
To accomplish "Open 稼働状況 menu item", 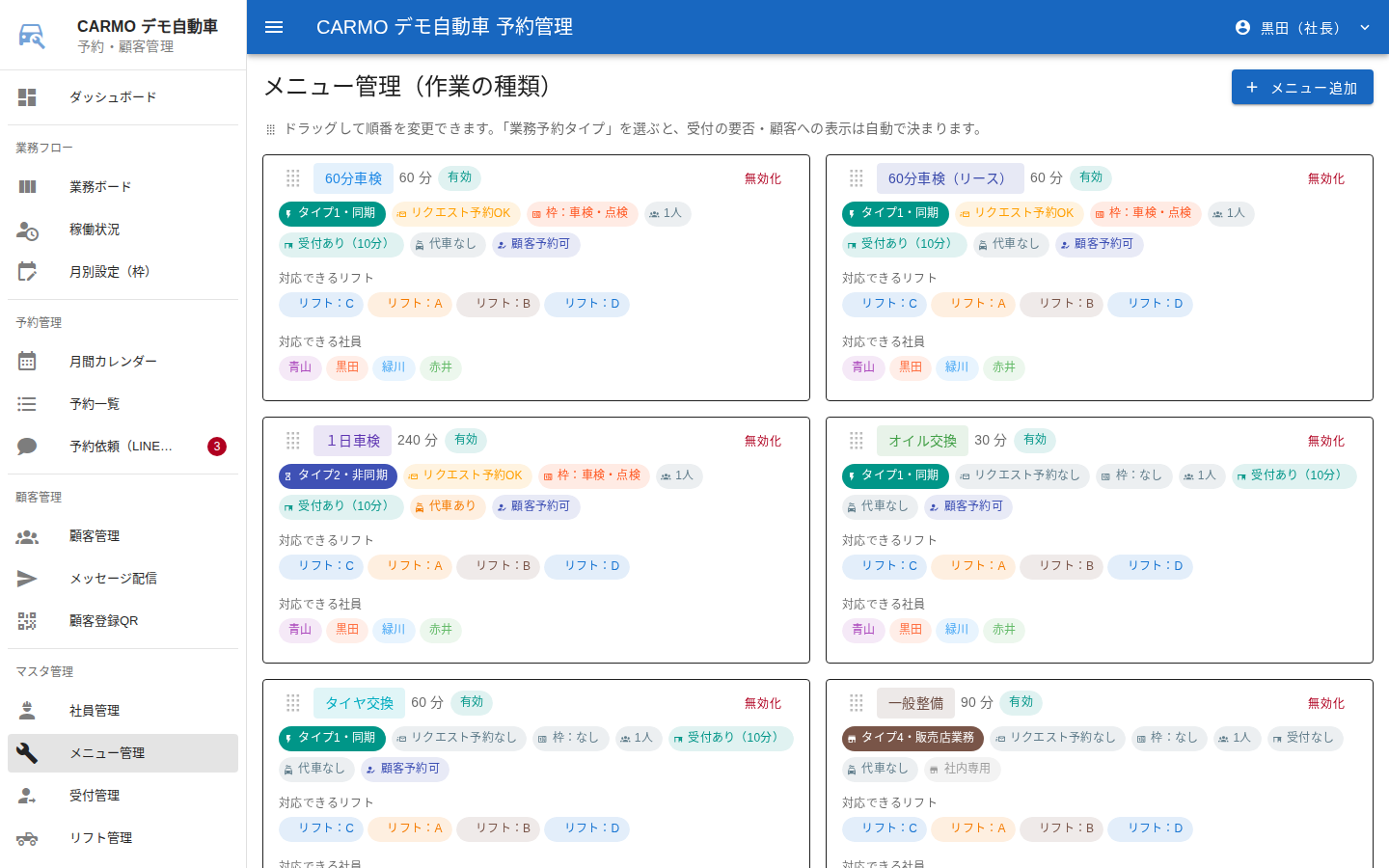I will (x=123, y=230).
